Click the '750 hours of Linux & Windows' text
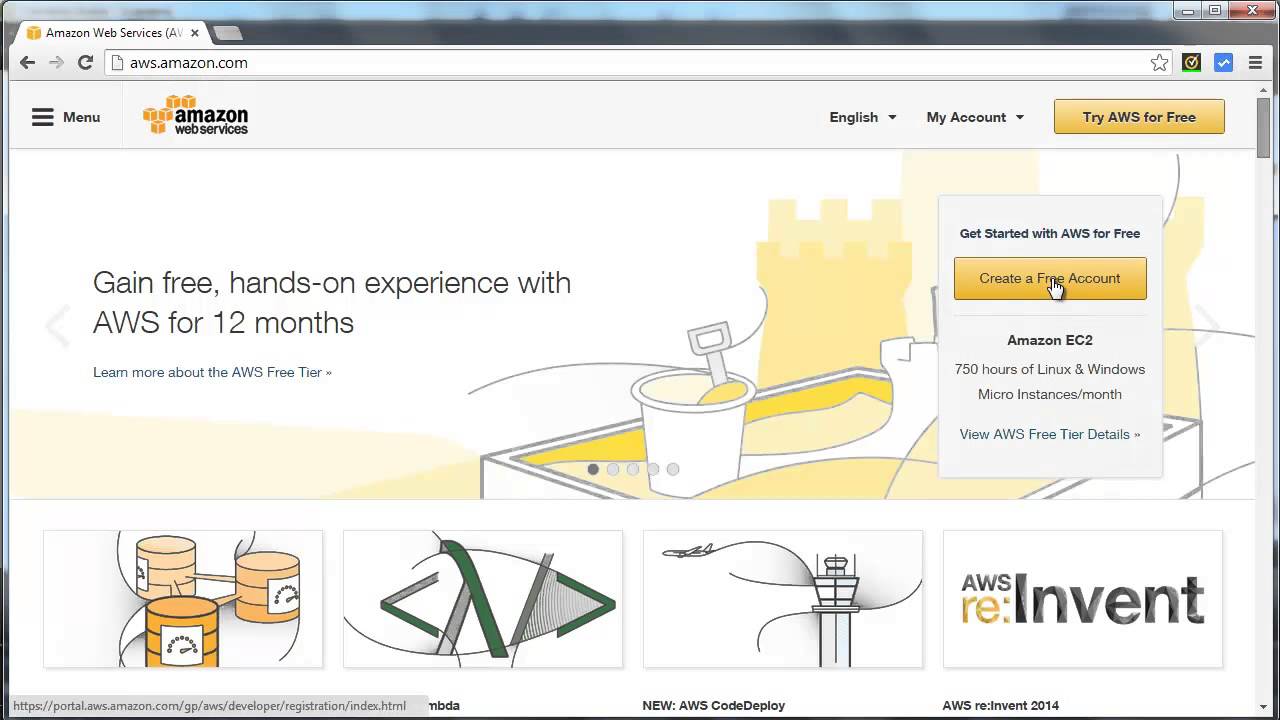Screen dimensions: 1280x720 click(1050, 369)
